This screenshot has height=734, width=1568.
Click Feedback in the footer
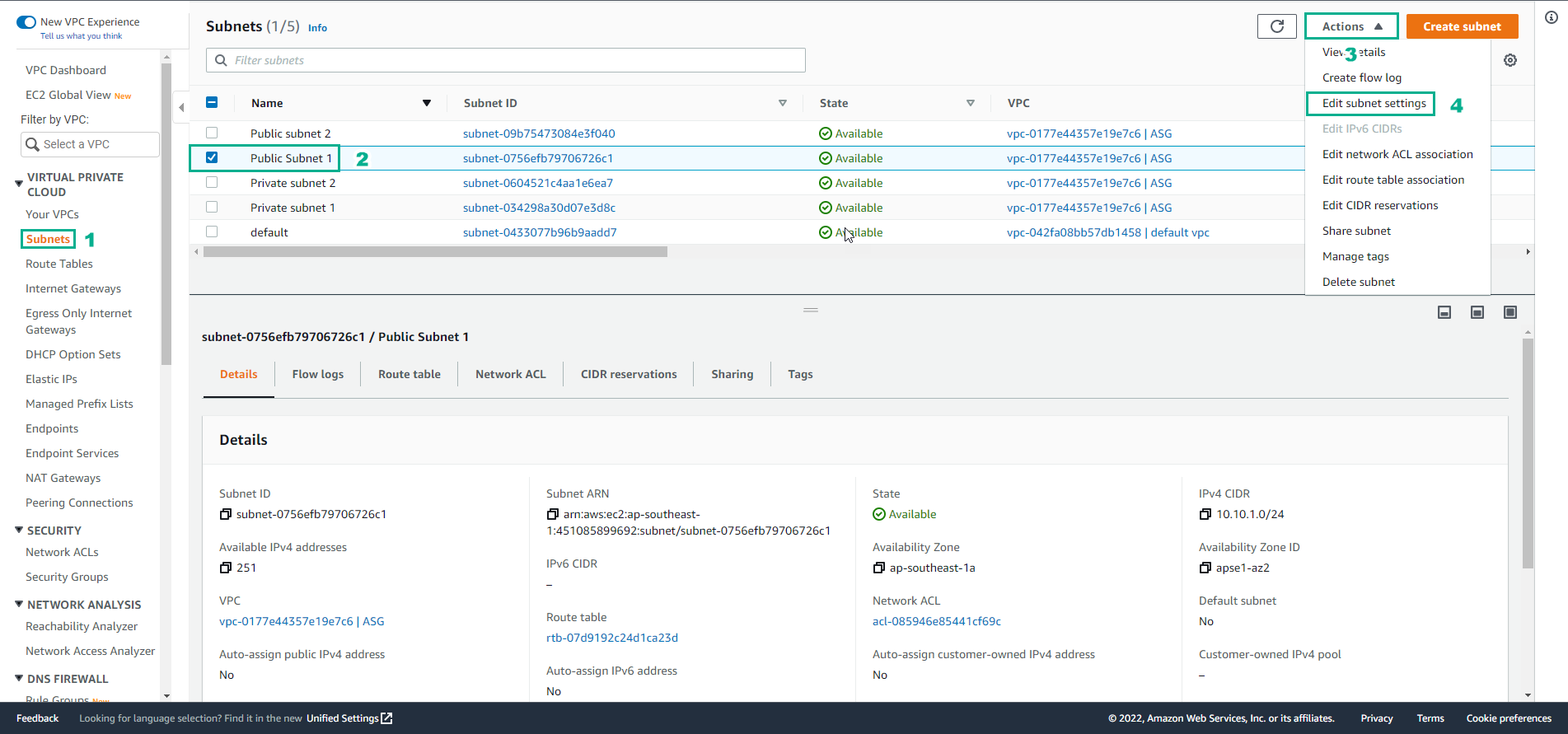(x=38, y=718)
